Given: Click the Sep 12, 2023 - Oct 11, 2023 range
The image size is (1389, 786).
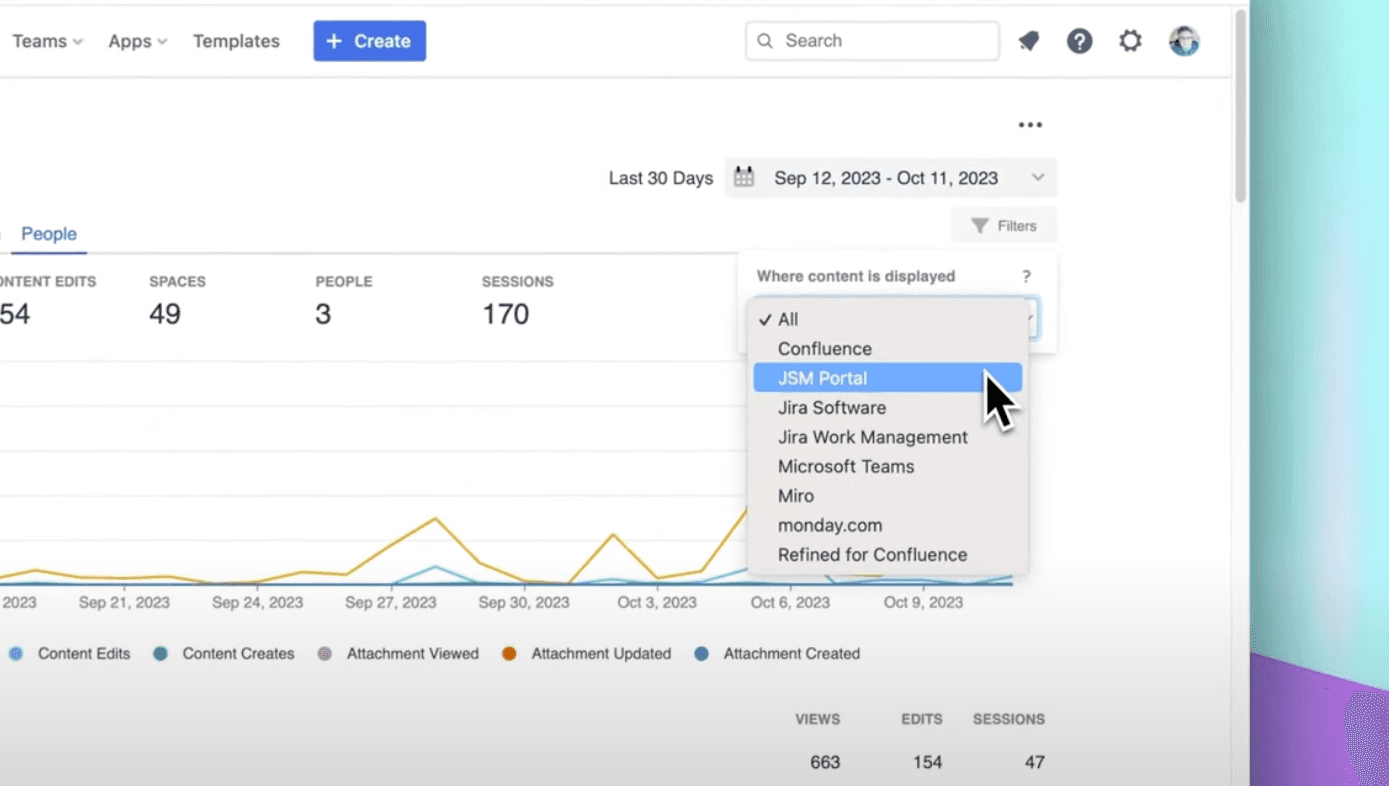Looking at the screenshot, I should (x=886, y=178).
